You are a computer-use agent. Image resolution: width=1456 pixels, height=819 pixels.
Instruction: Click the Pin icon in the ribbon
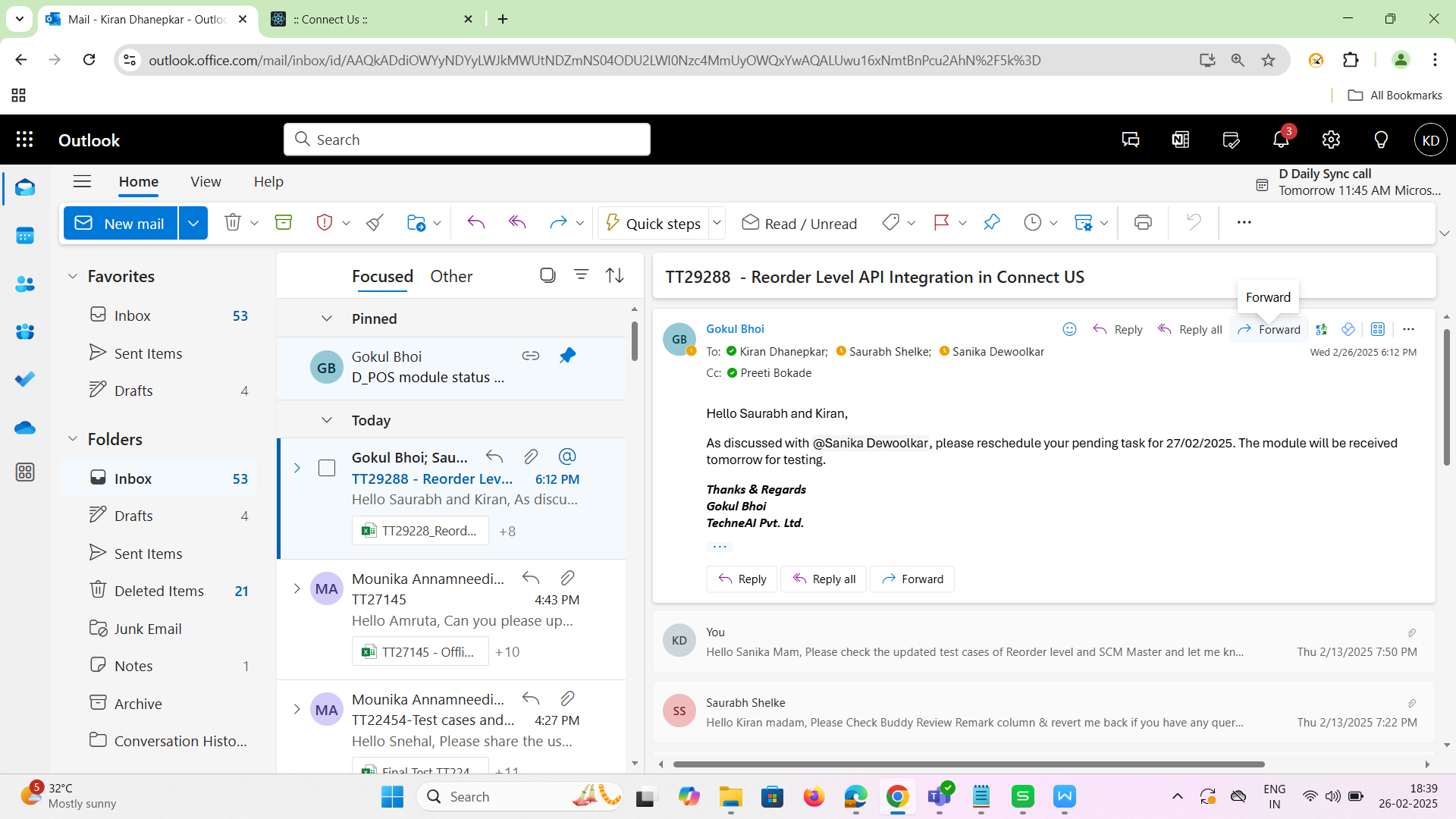click(992, 223)
